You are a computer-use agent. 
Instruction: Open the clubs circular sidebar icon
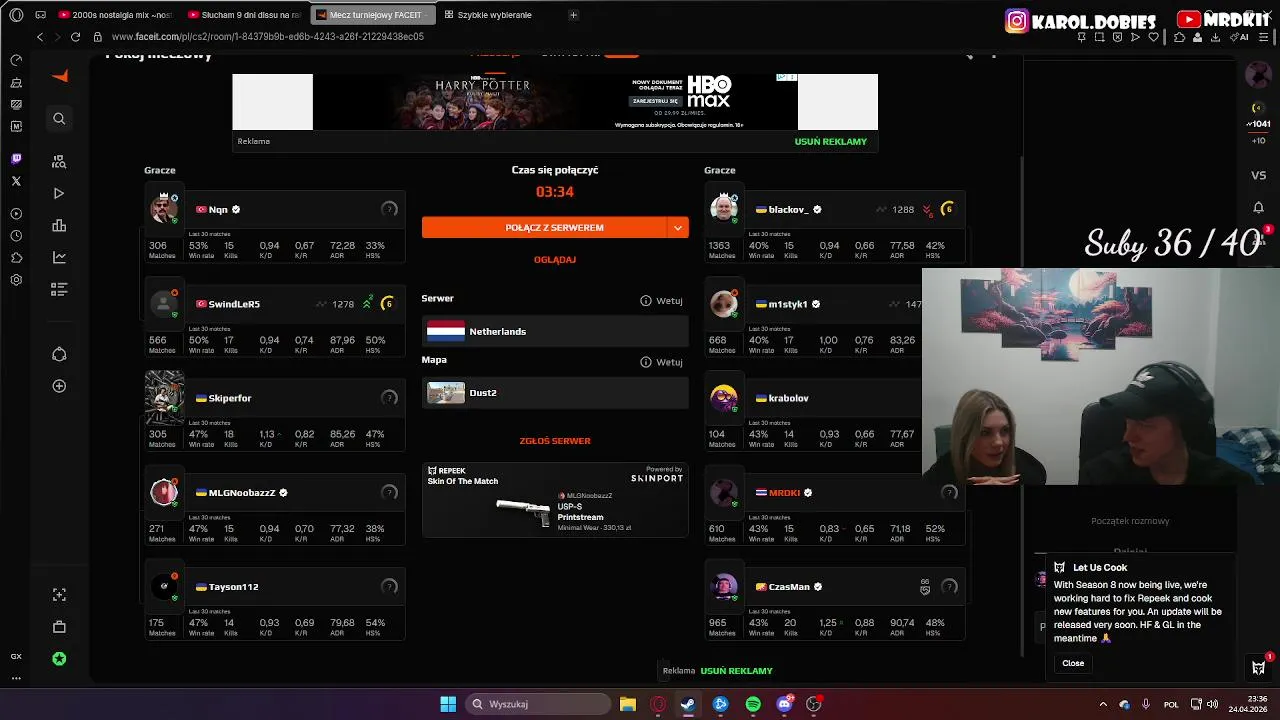pyautogui.click(x=59, y=354)
